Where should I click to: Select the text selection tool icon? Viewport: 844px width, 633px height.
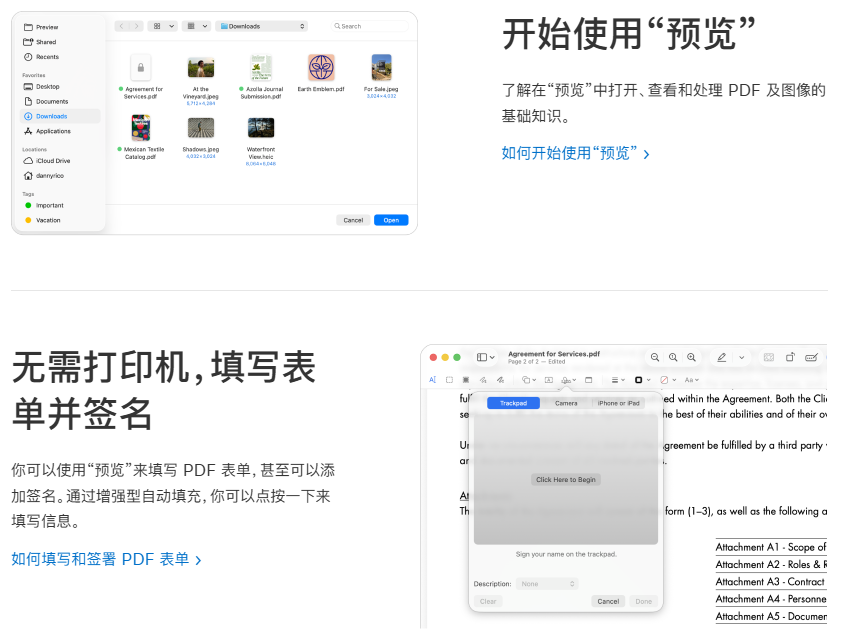(433, 380)
